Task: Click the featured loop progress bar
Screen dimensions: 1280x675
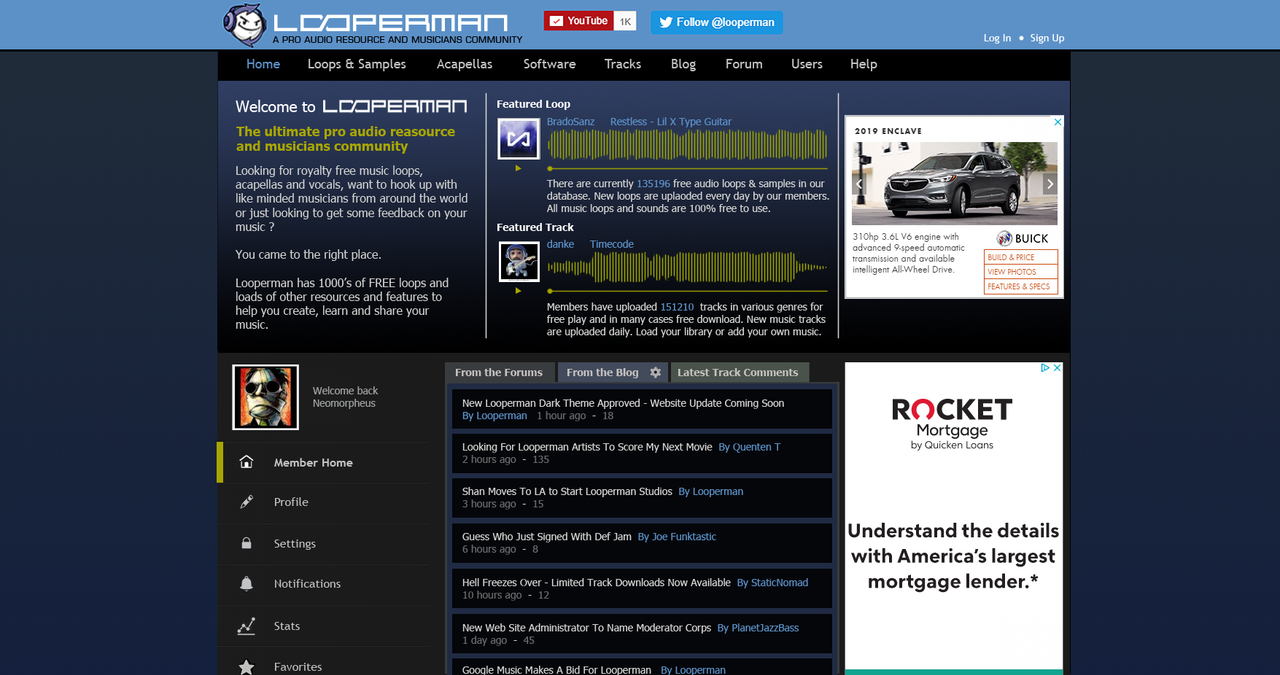Action: 688,168
